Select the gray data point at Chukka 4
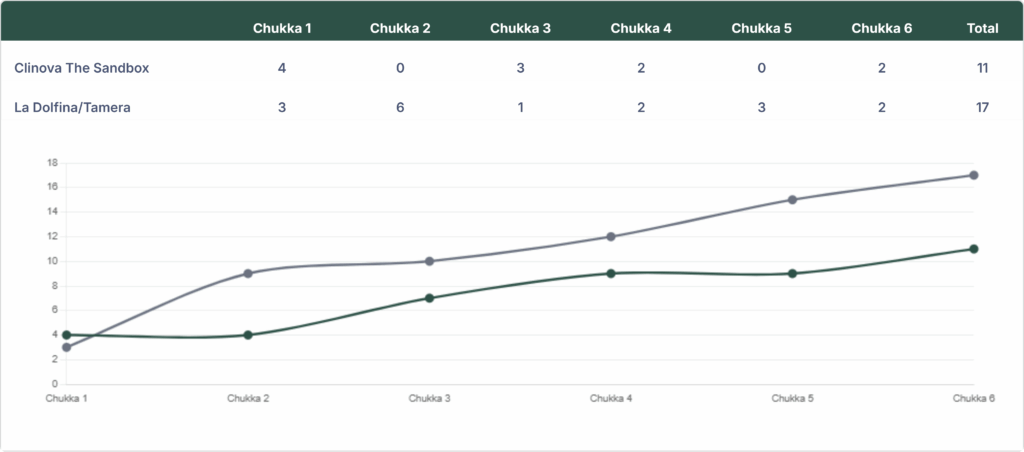 pos(611,237)
